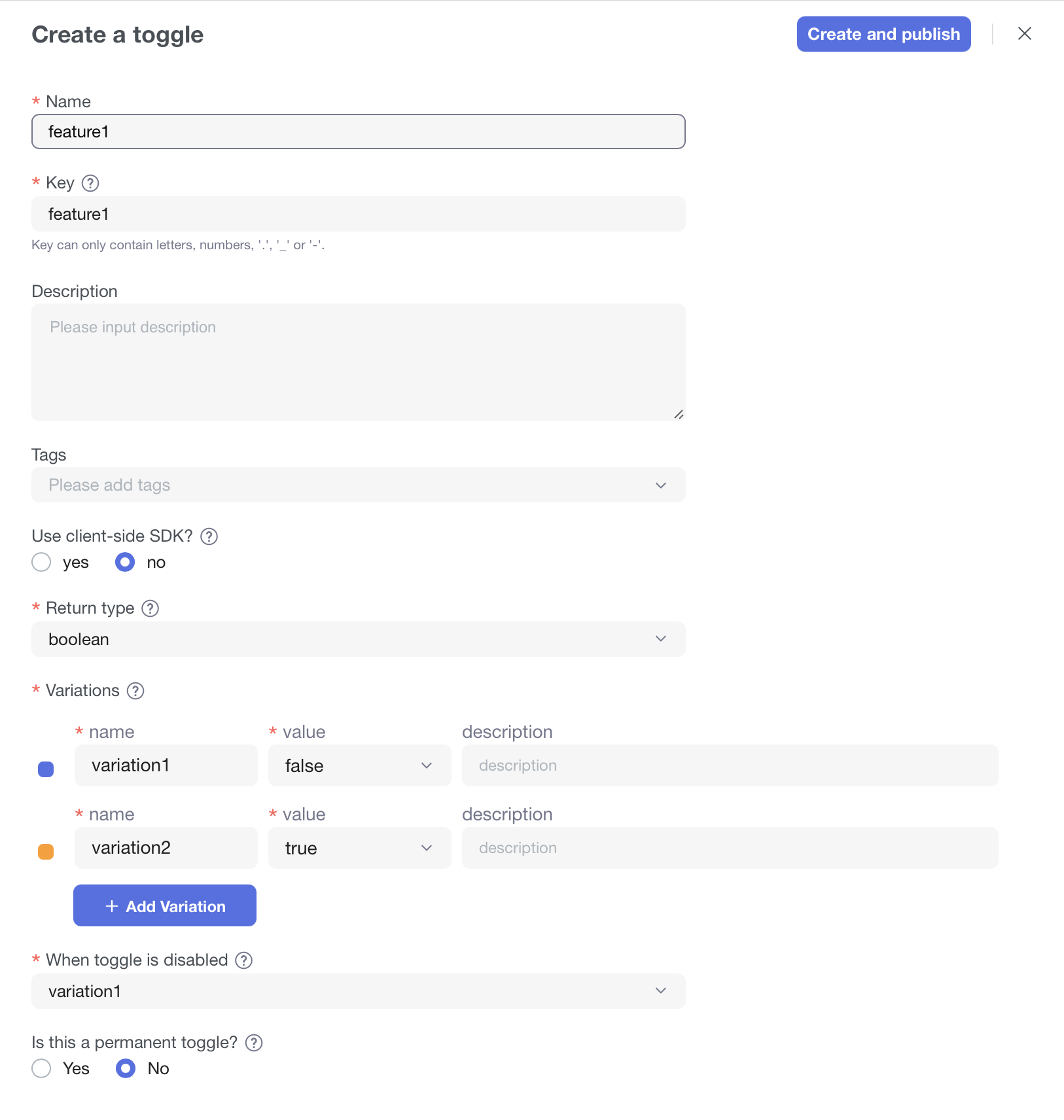Open variation1 value dropdown showing false

(x=359, y=765)
